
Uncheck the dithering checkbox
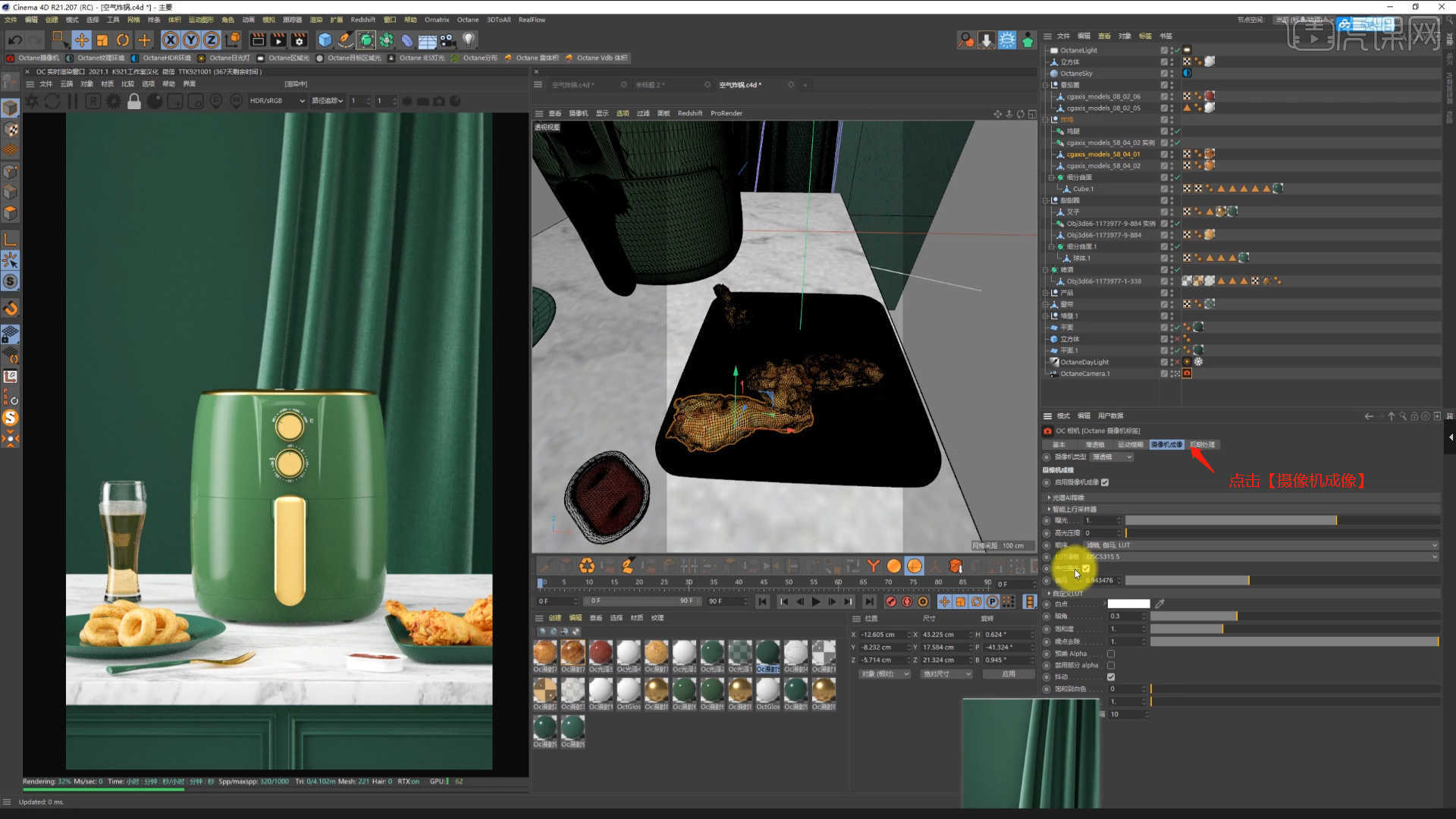coord(1111,677)
